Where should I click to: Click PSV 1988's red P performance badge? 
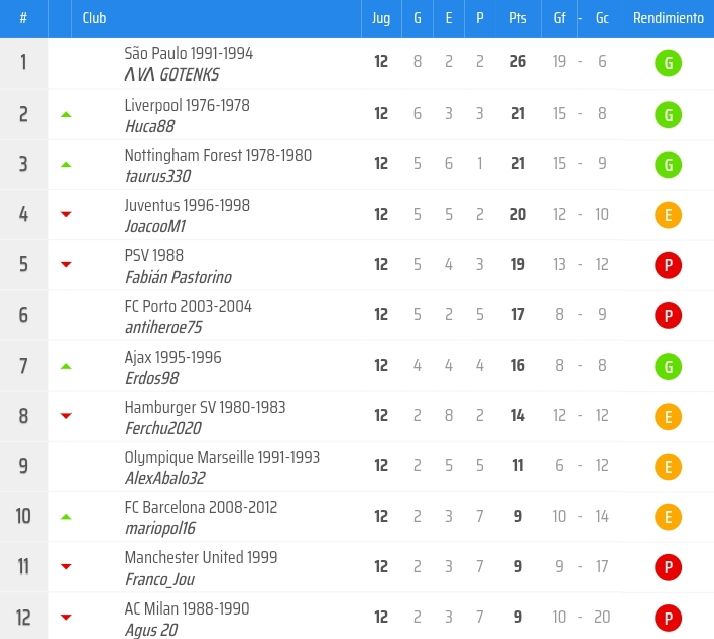pos(667,266)
